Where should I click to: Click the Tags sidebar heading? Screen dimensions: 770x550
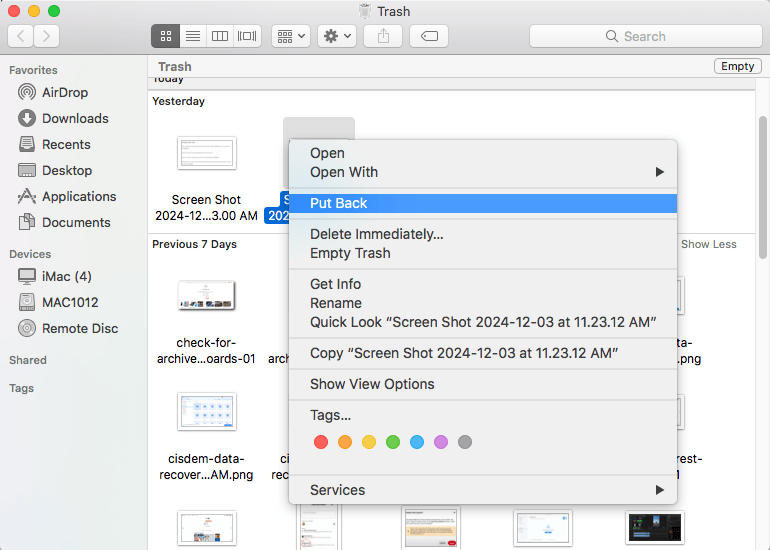(22, 388)
